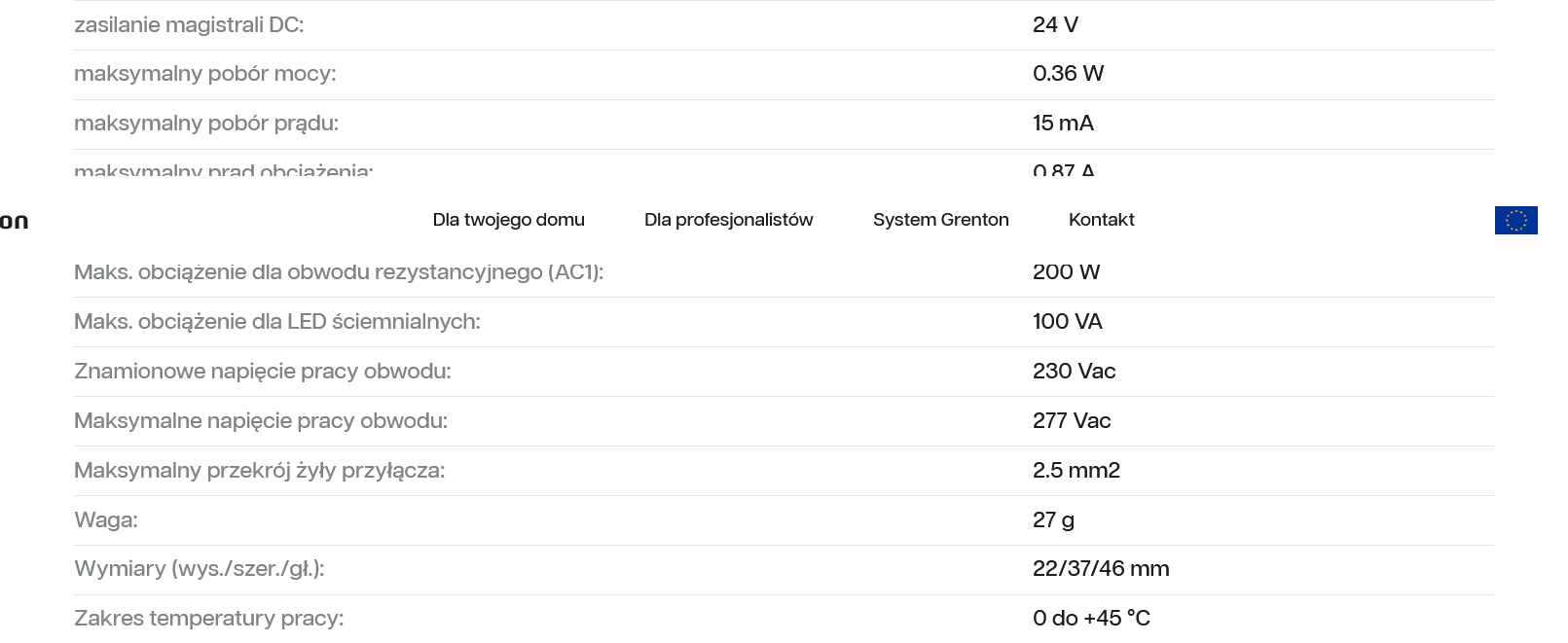1568x643 pixels.
Task: Click the maksymalny pobór mocy label
Action: [204, 74]
